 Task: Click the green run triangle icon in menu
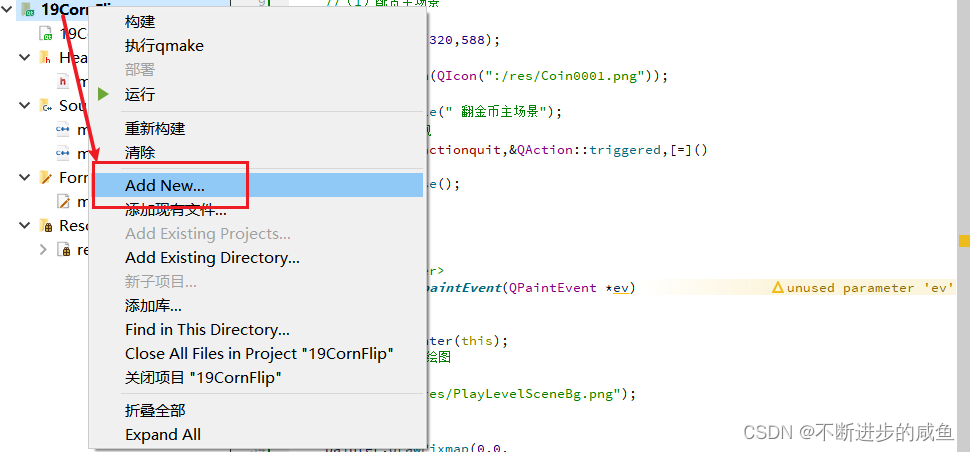click(x=103, y=95)
